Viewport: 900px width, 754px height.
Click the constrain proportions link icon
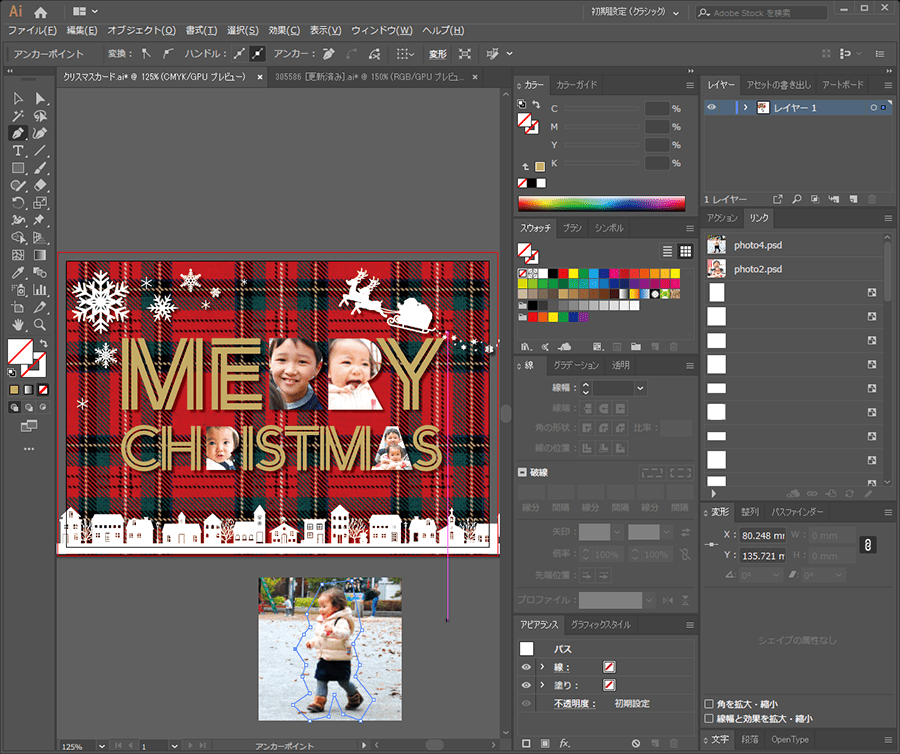pyautogui.click(x=868, y=545)
